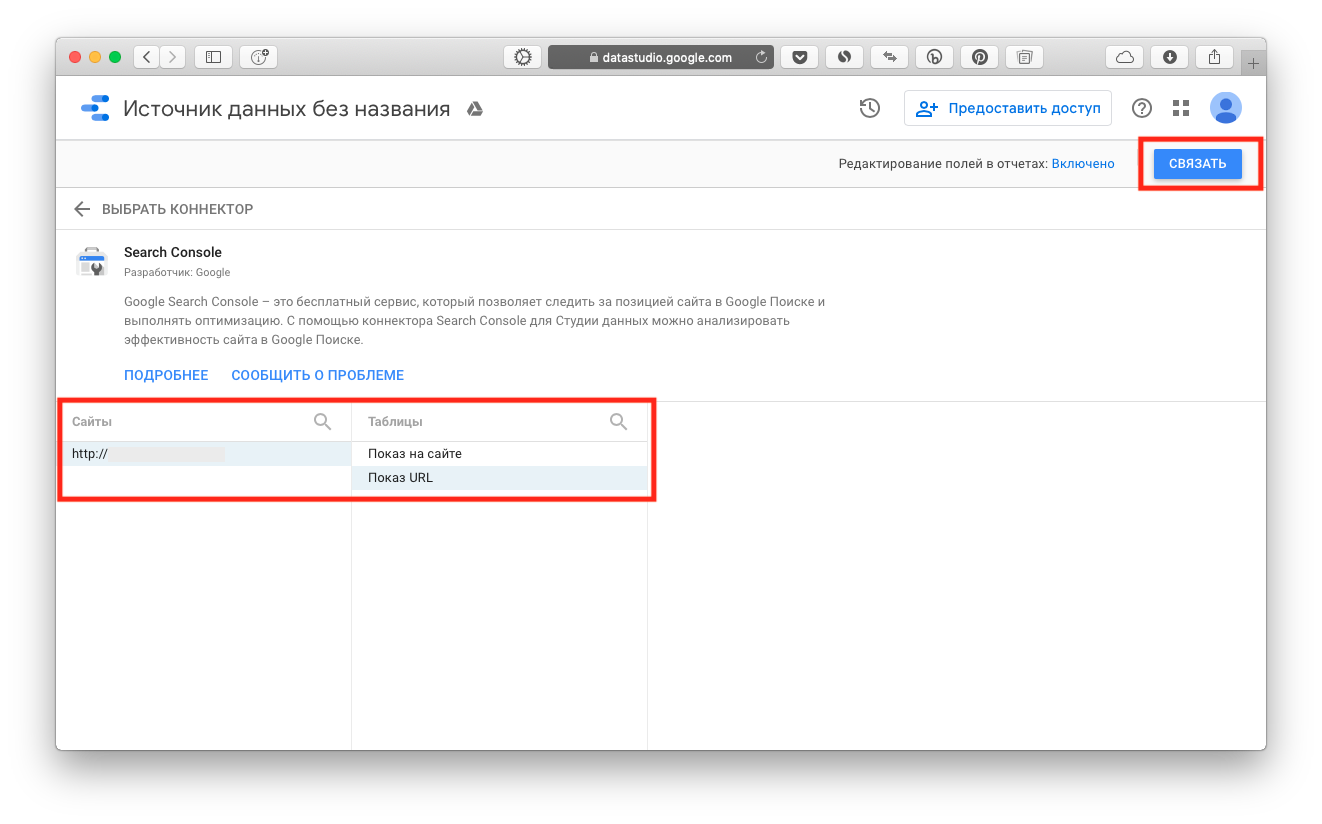
Task: Click the tab overview extension icon
Action: pos(1024,57)
